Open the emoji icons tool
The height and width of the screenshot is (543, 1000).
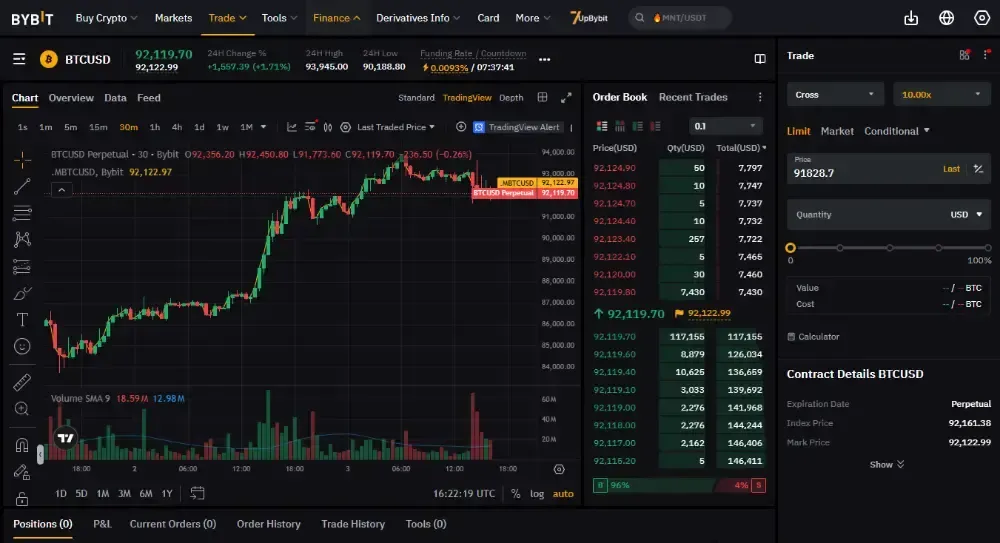(22, 346)
